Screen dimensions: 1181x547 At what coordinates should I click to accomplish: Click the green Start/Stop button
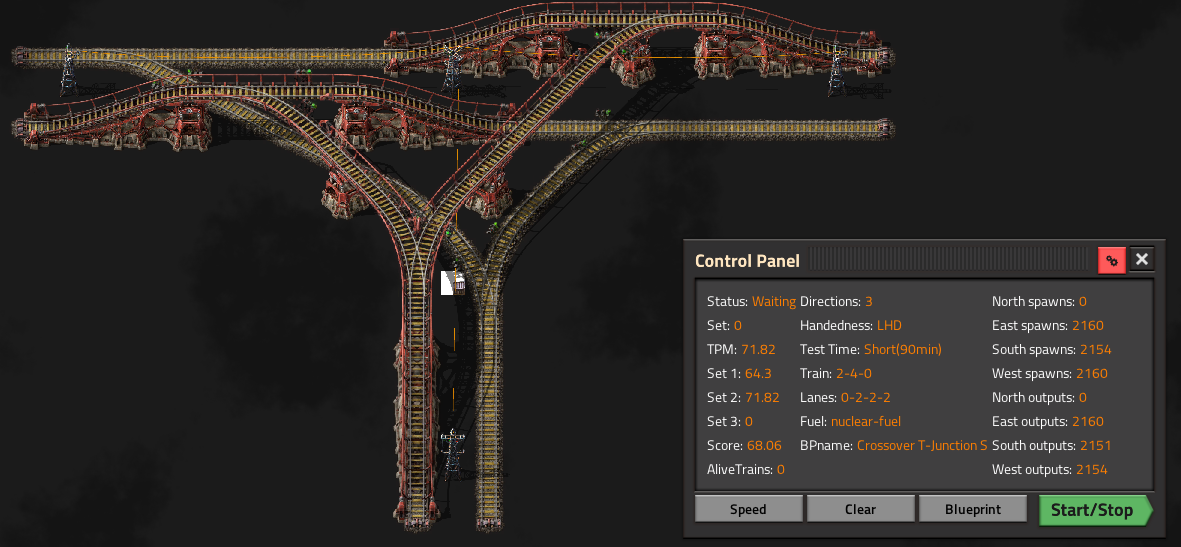(1094, 510)
